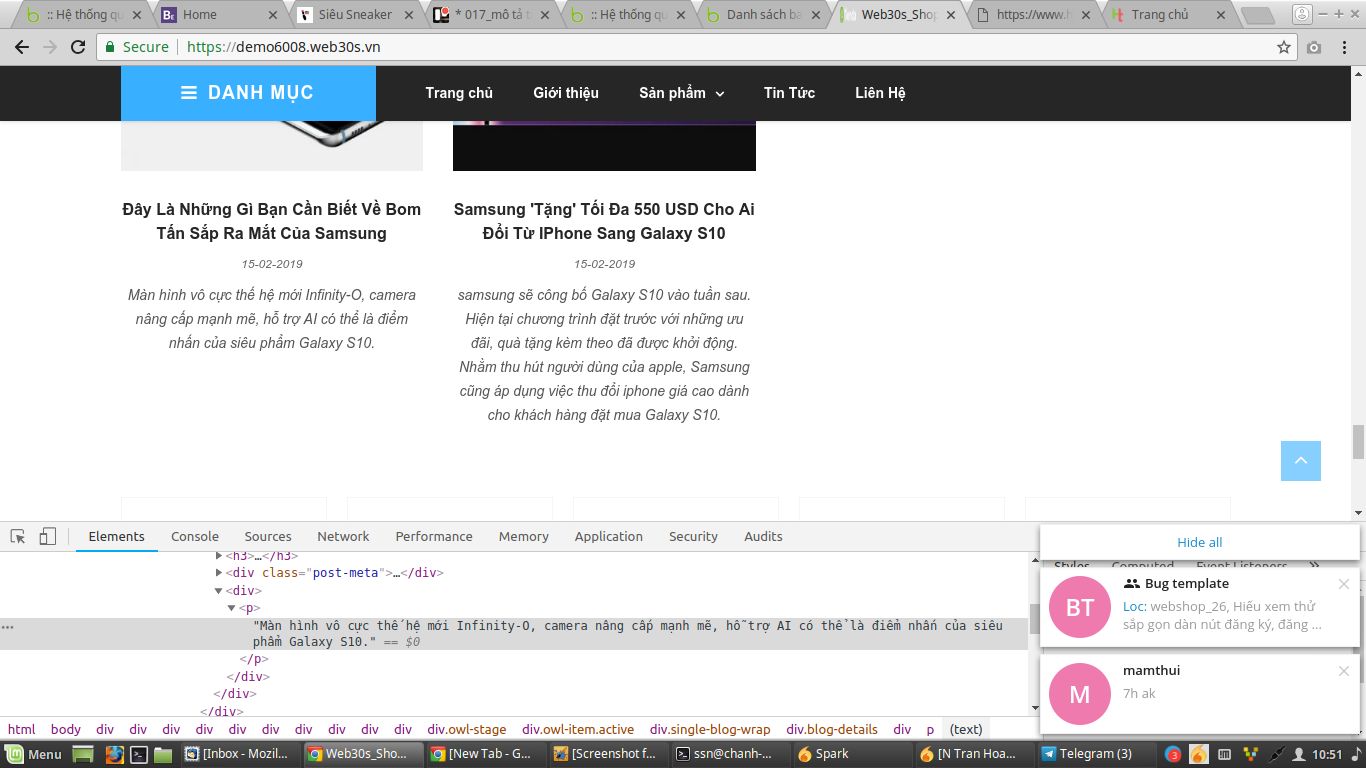Open the new tab button
This screenshot has height=768, width=1366.
click(x=1257, y=15)
